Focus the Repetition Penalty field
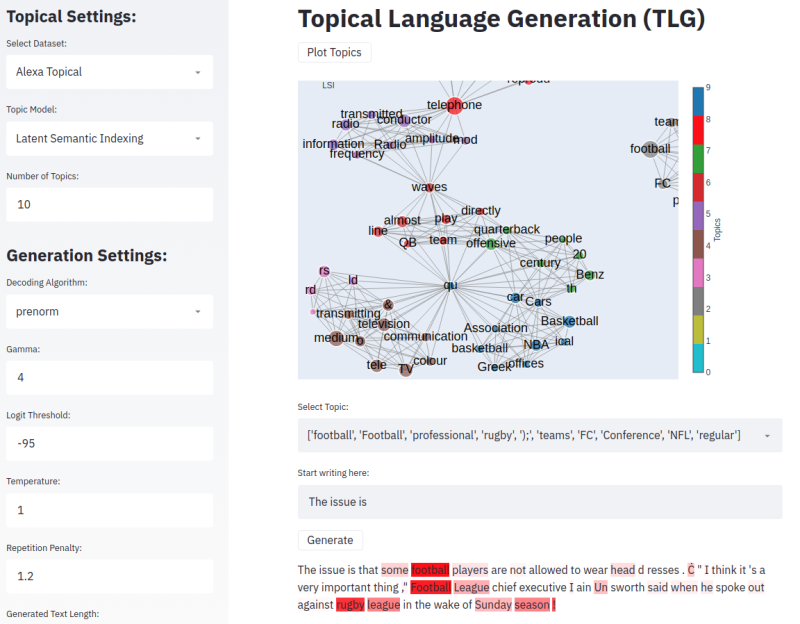The image size is (800, 624). [109, 576]
